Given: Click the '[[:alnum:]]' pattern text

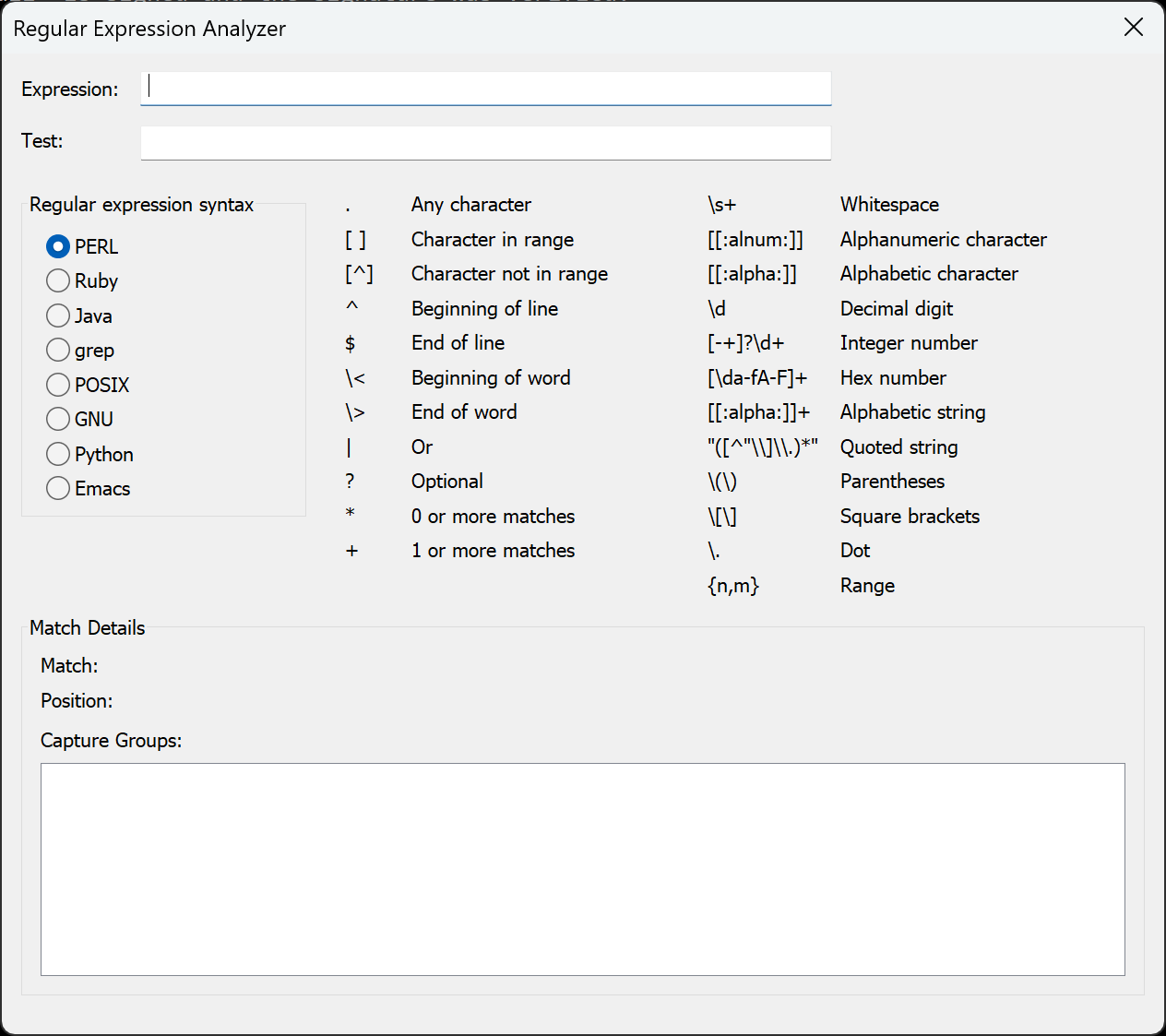Looking at the screenshot, I should tap(756, 239).
